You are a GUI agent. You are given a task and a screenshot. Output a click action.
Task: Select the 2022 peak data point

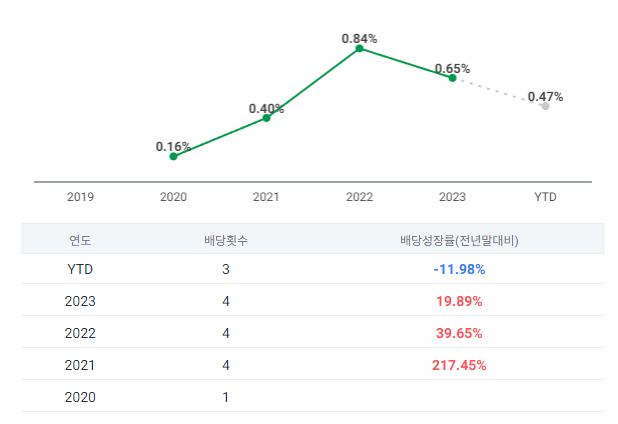click(x=359, y=48)
